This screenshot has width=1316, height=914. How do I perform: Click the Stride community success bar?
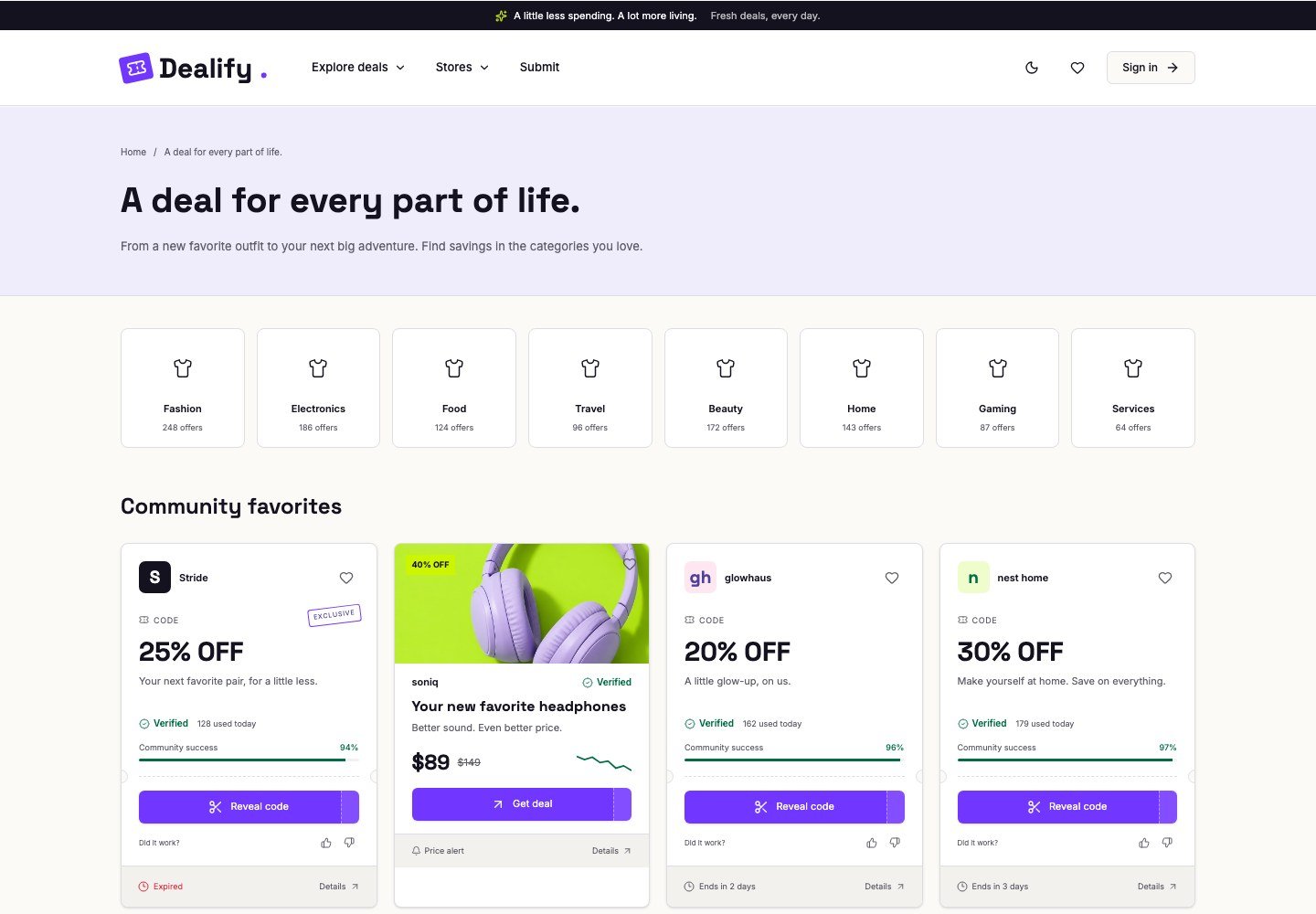point(249,760)
